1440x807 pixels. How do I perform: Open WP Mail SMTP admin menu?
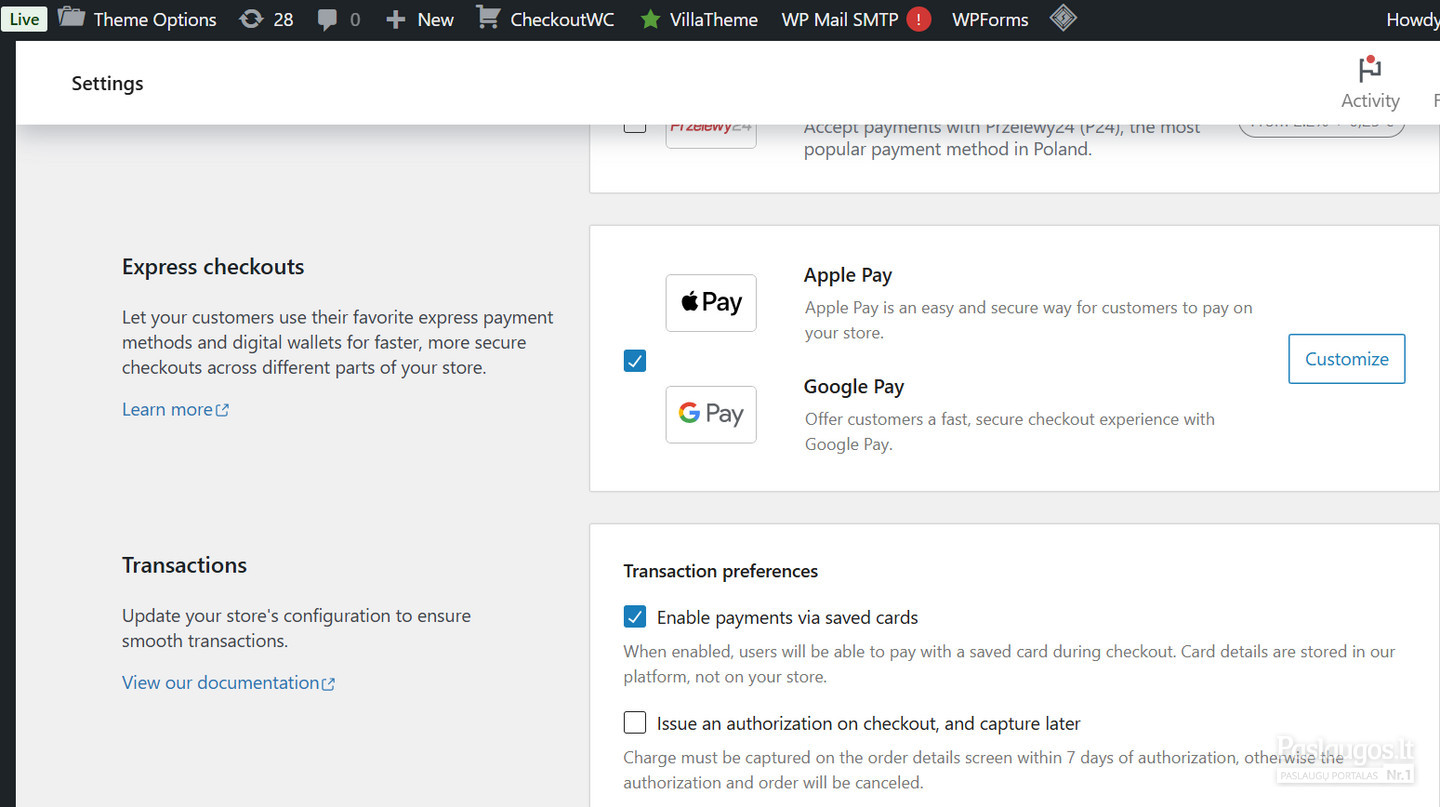coord(840,19)
